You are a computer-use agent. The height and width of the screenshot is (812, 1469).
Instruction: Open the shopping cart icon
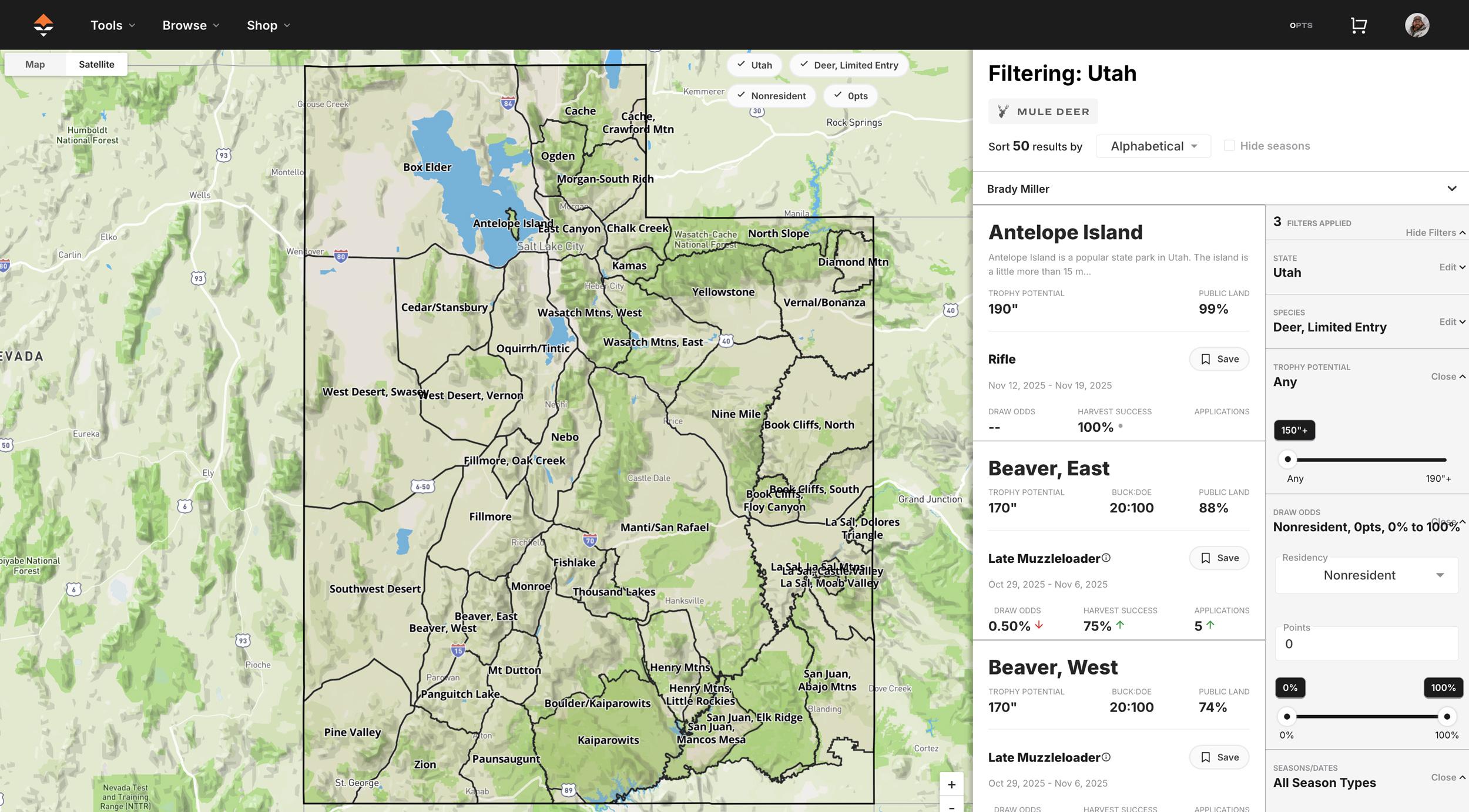click(1359, 25)
